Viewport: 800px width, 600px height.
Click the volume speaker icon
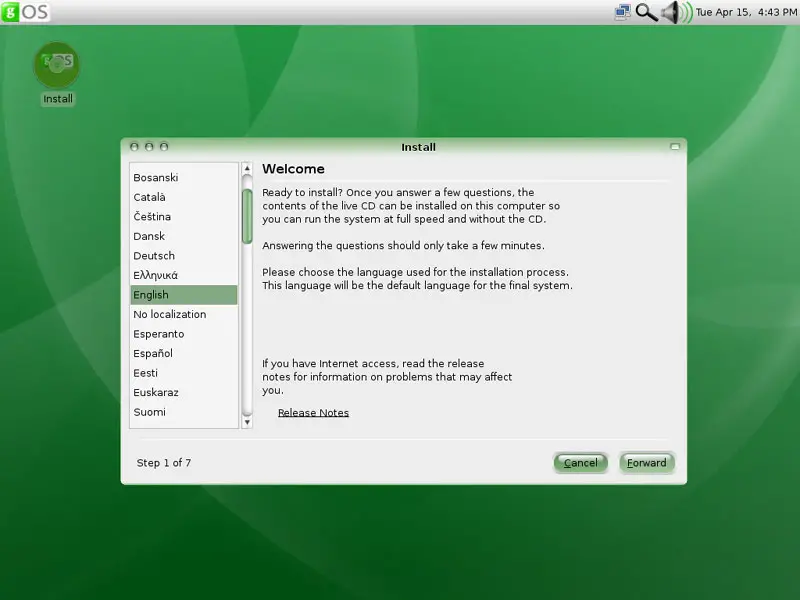click(x=674, y=12)
